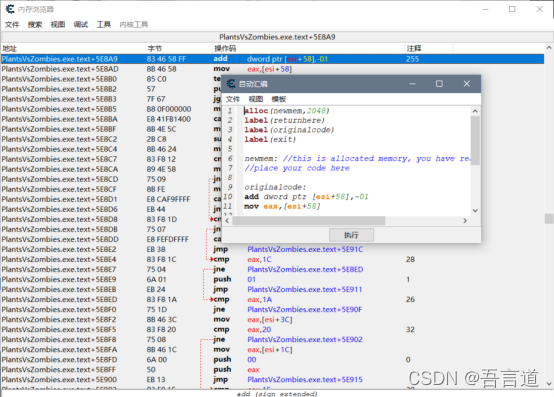Click the //place your code here line
554x397 pixels.
297,168
